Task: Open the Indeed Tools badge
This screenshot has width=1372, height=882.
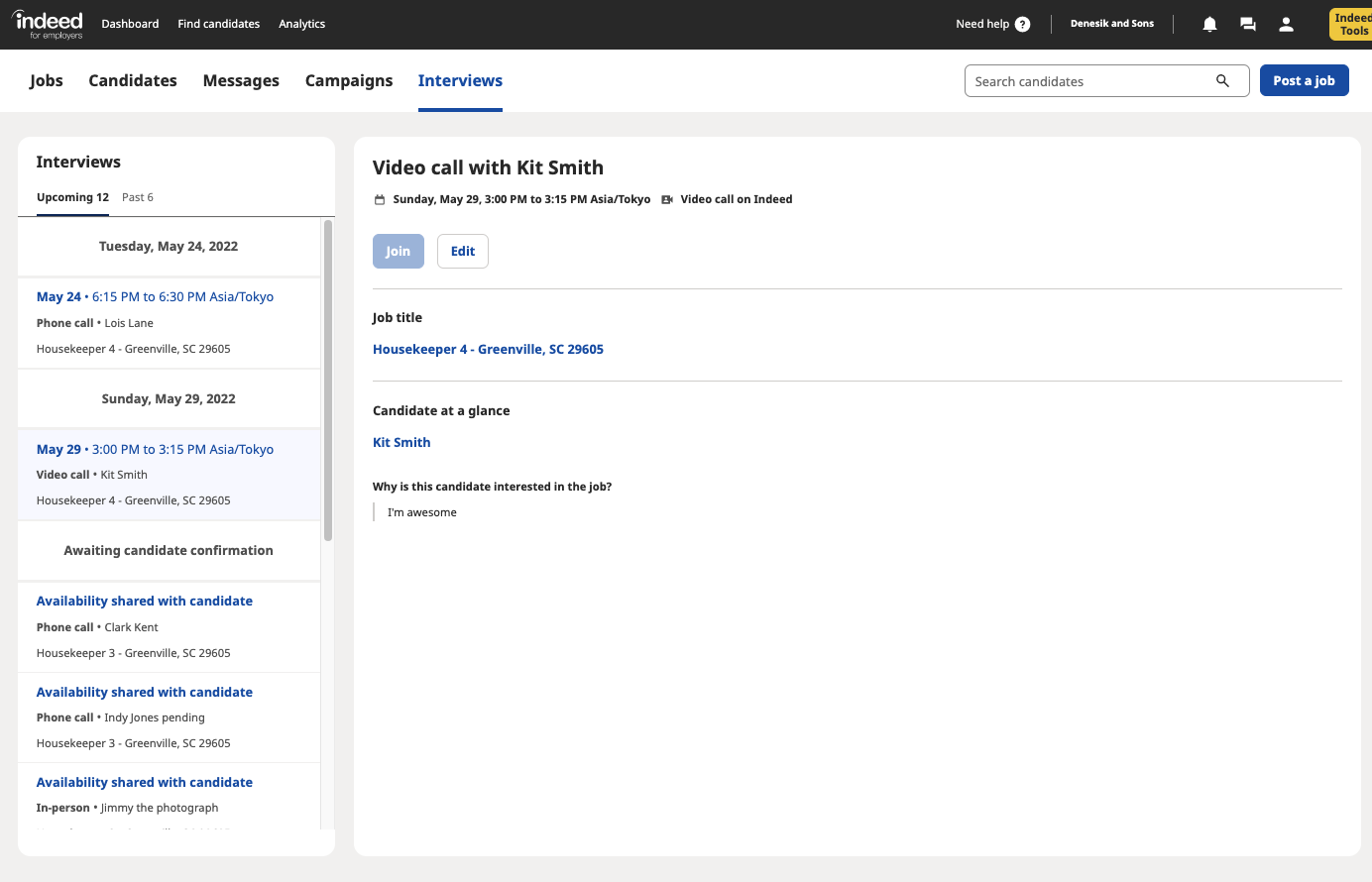Action: (1351, 25)
